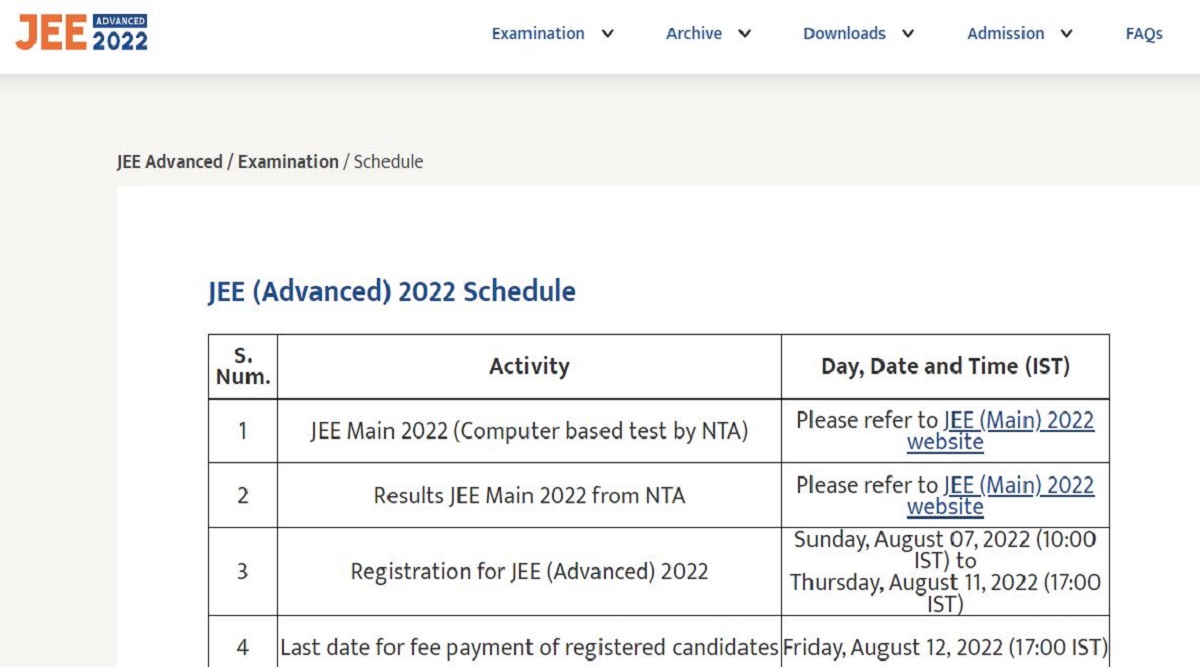Click the Activity column header
Screen dimensions: 1200x667
click(x=529, y=367)
